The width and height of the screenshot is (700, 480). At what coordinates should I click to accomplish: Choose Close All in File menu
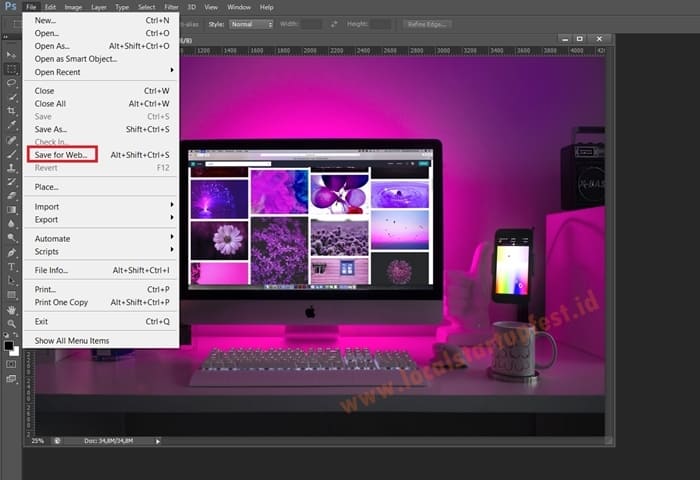click(x=101, y=104)
